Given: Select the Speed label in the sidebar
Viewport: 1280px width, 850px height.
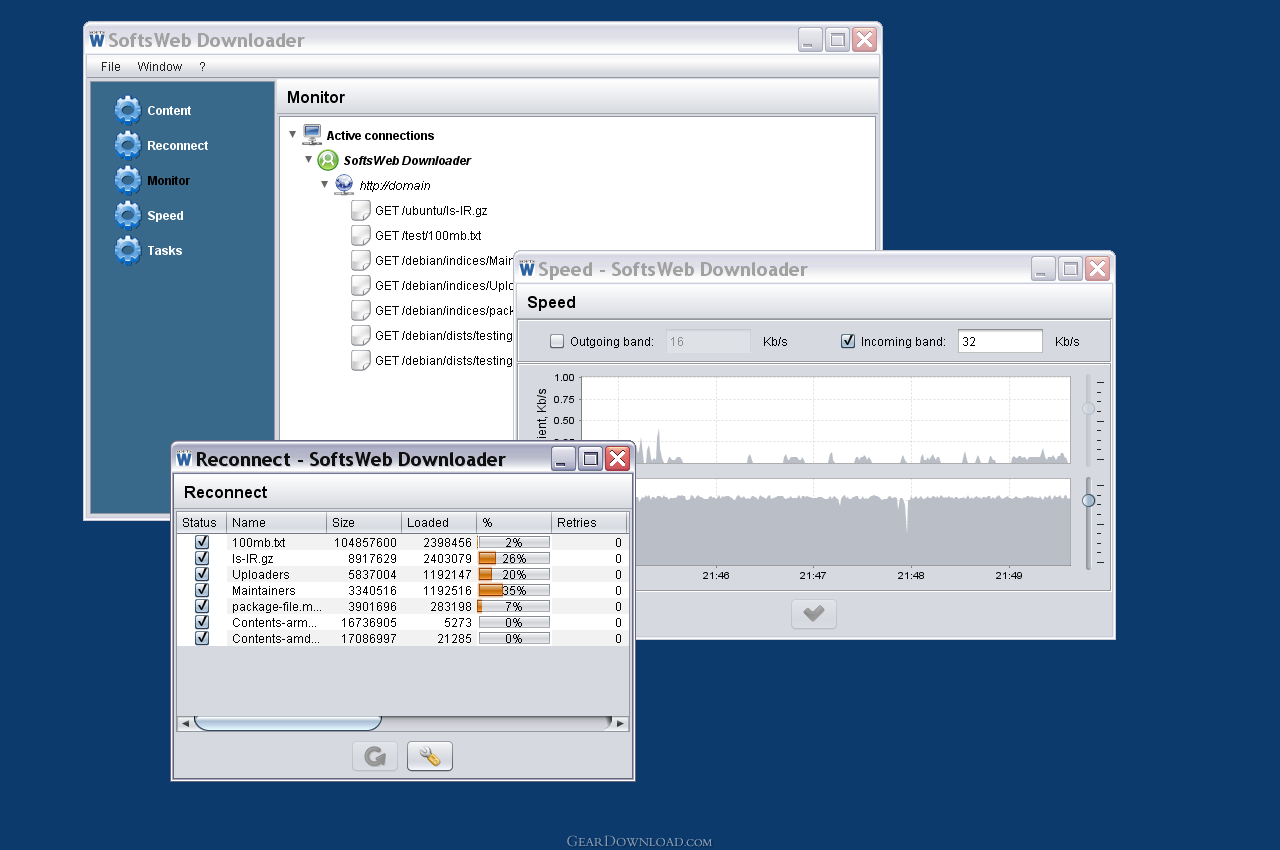Looking at the screenshot, I should (x=165, y=216).
